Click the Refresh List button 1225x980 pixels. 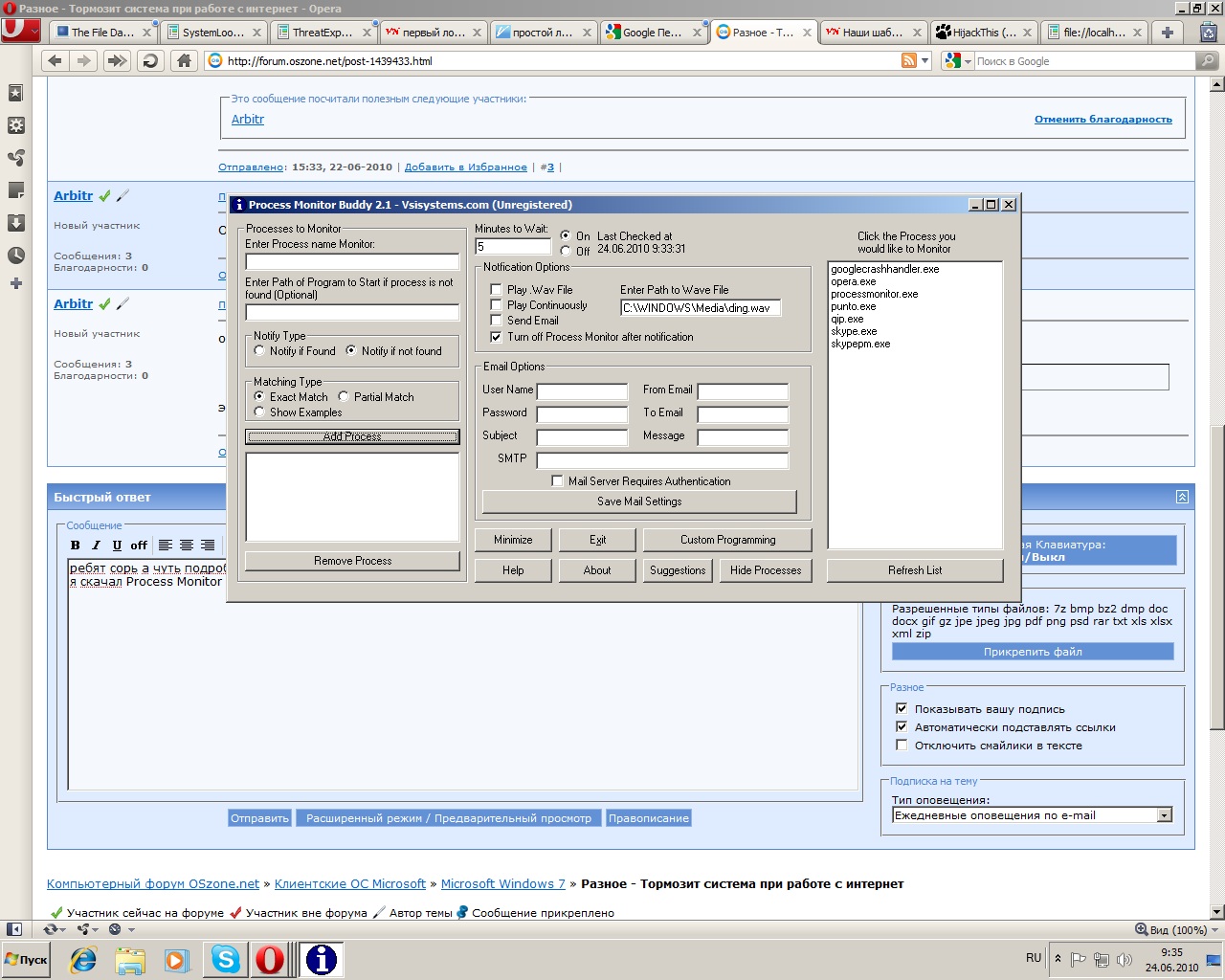(x=915, y=570)
